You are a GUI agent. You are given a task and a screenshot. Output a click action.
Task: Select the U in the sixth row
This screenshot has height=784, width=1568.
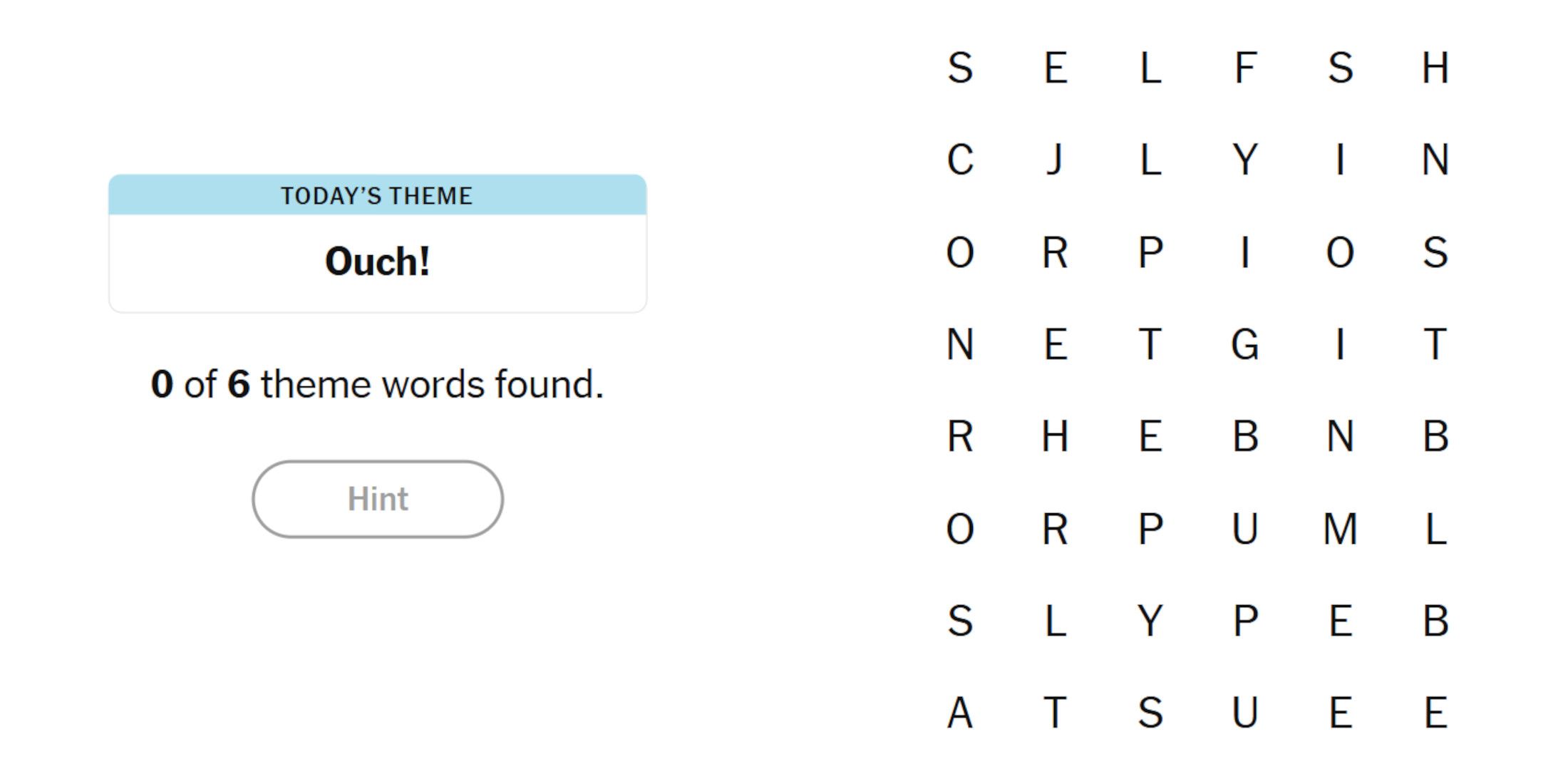1246,529
